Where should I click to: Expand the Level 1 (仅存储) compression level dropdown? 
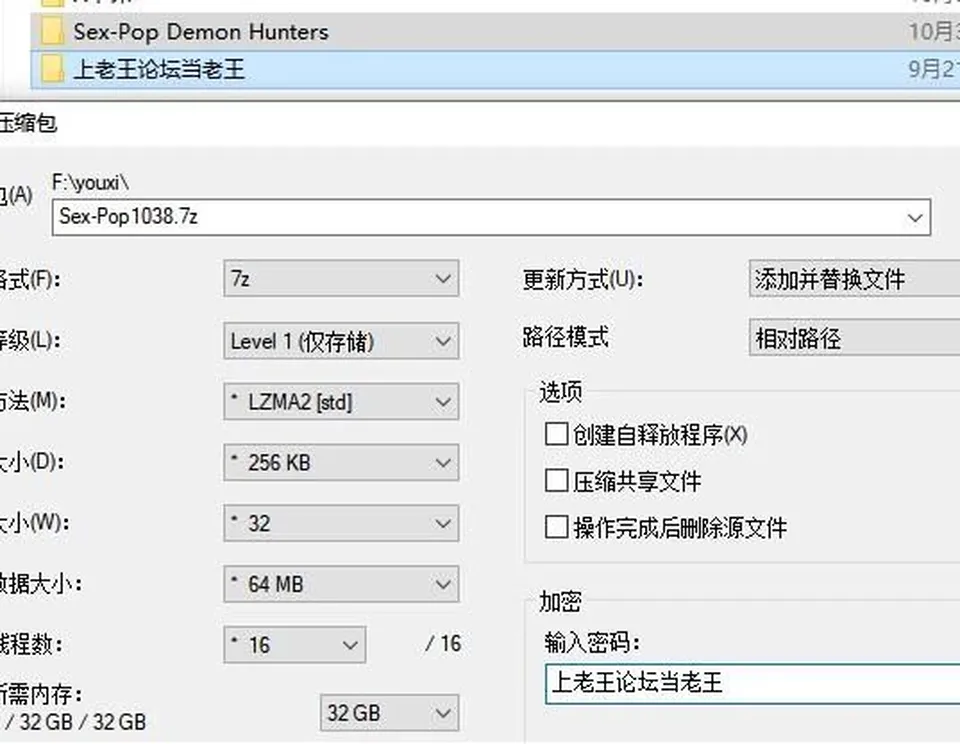(x=341, y=340)
